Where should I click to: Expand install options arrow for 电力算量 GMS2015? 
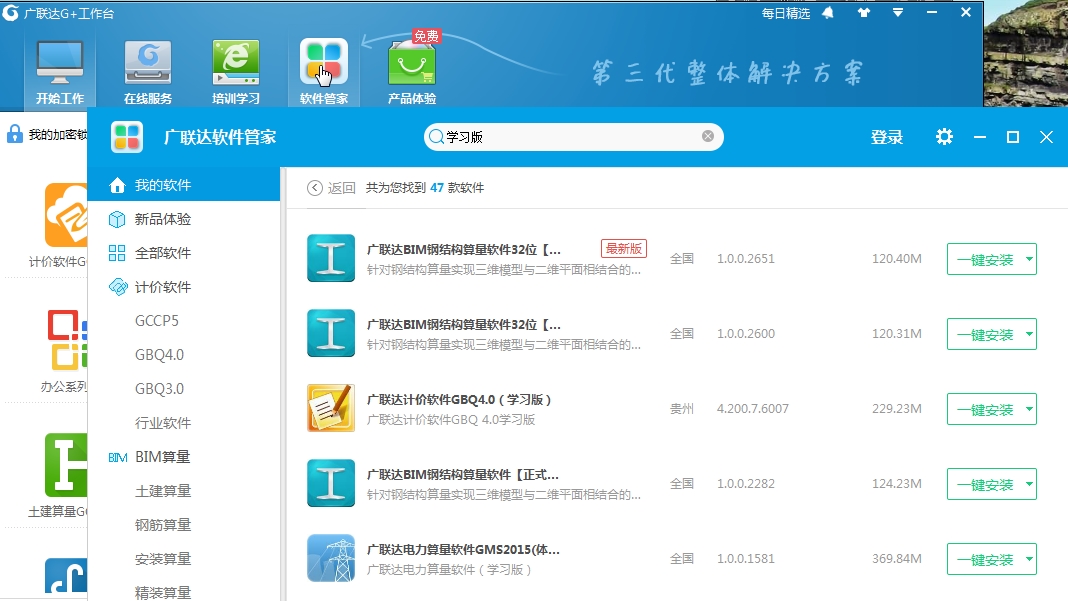click(1029, 559)
